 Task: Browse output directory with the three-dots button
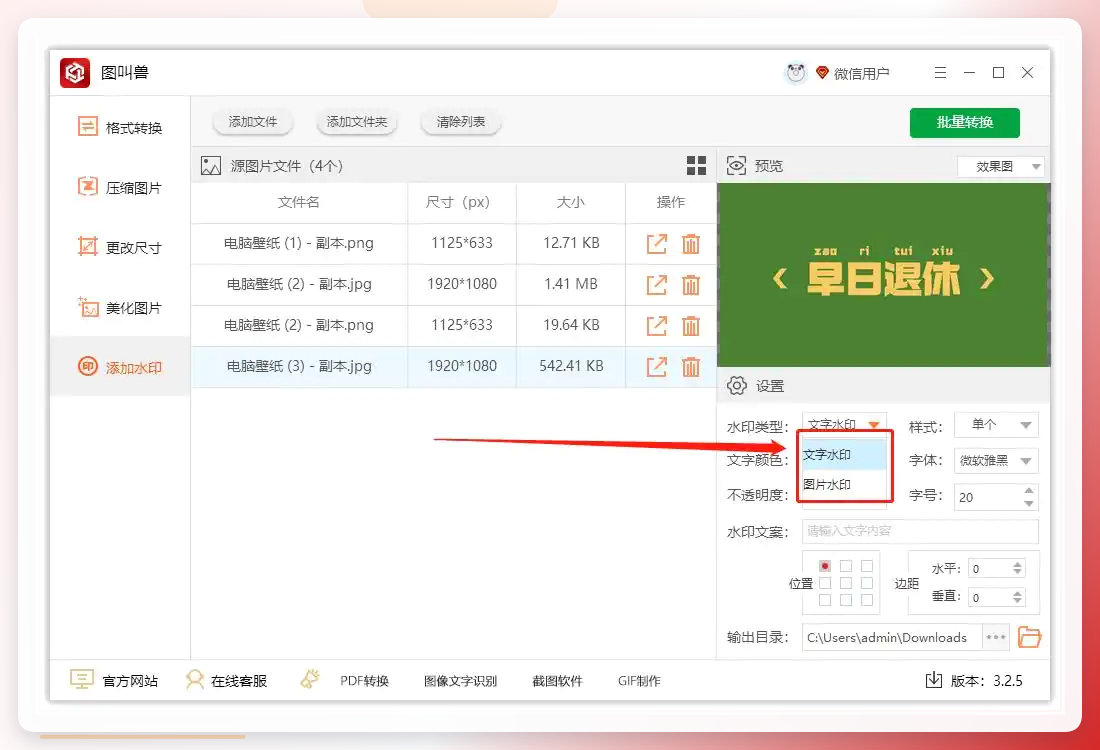pyautogui.click(x=995, y=637)
